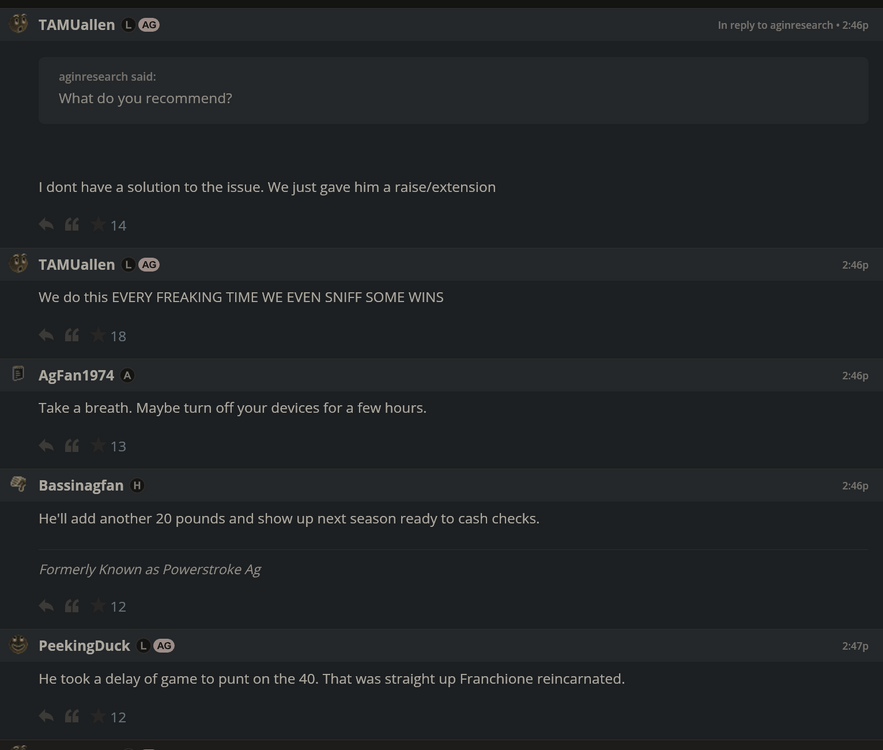This screenshot has height=750, width=883.
Task: Reply to PeekingDuck's Franchione comment
Action: pos(46,716)
